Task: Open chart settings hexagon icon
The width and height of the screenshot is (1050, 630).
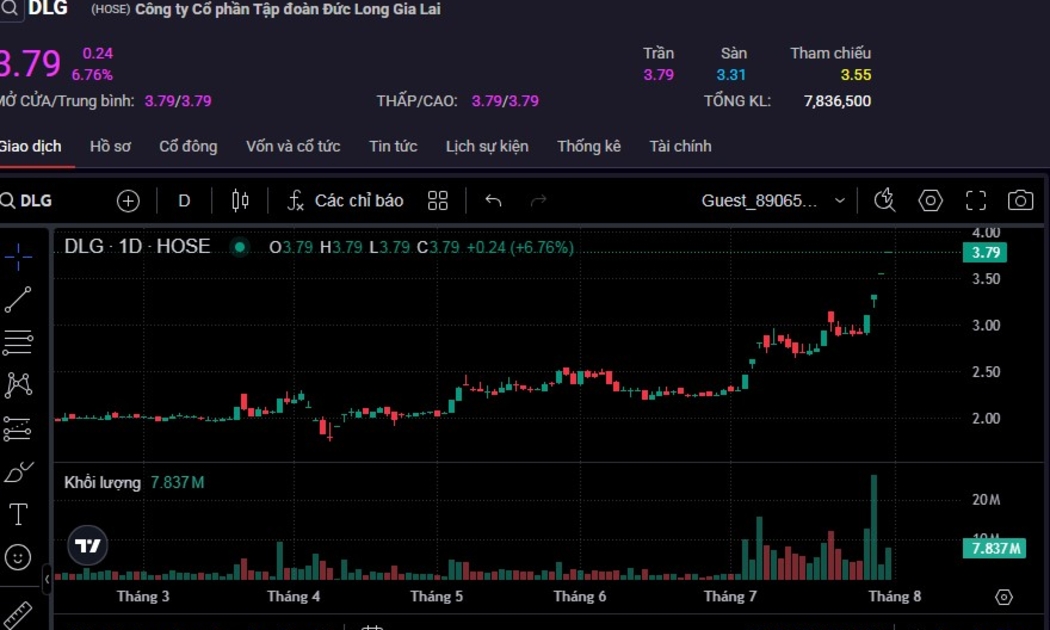Action: pyautogui.click(x=931, y=201)
